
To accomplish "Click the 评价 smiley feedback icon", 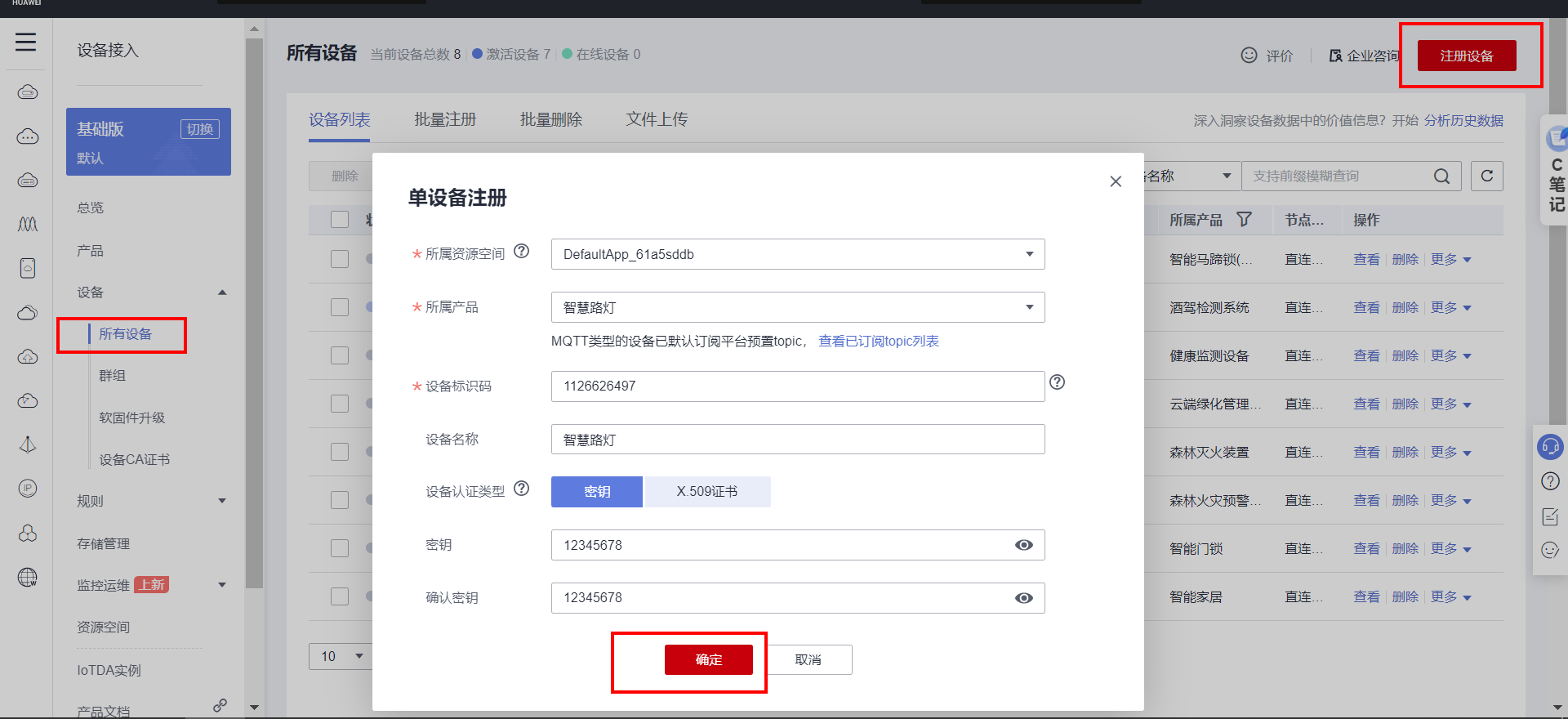I will [x=1249, y=55].
